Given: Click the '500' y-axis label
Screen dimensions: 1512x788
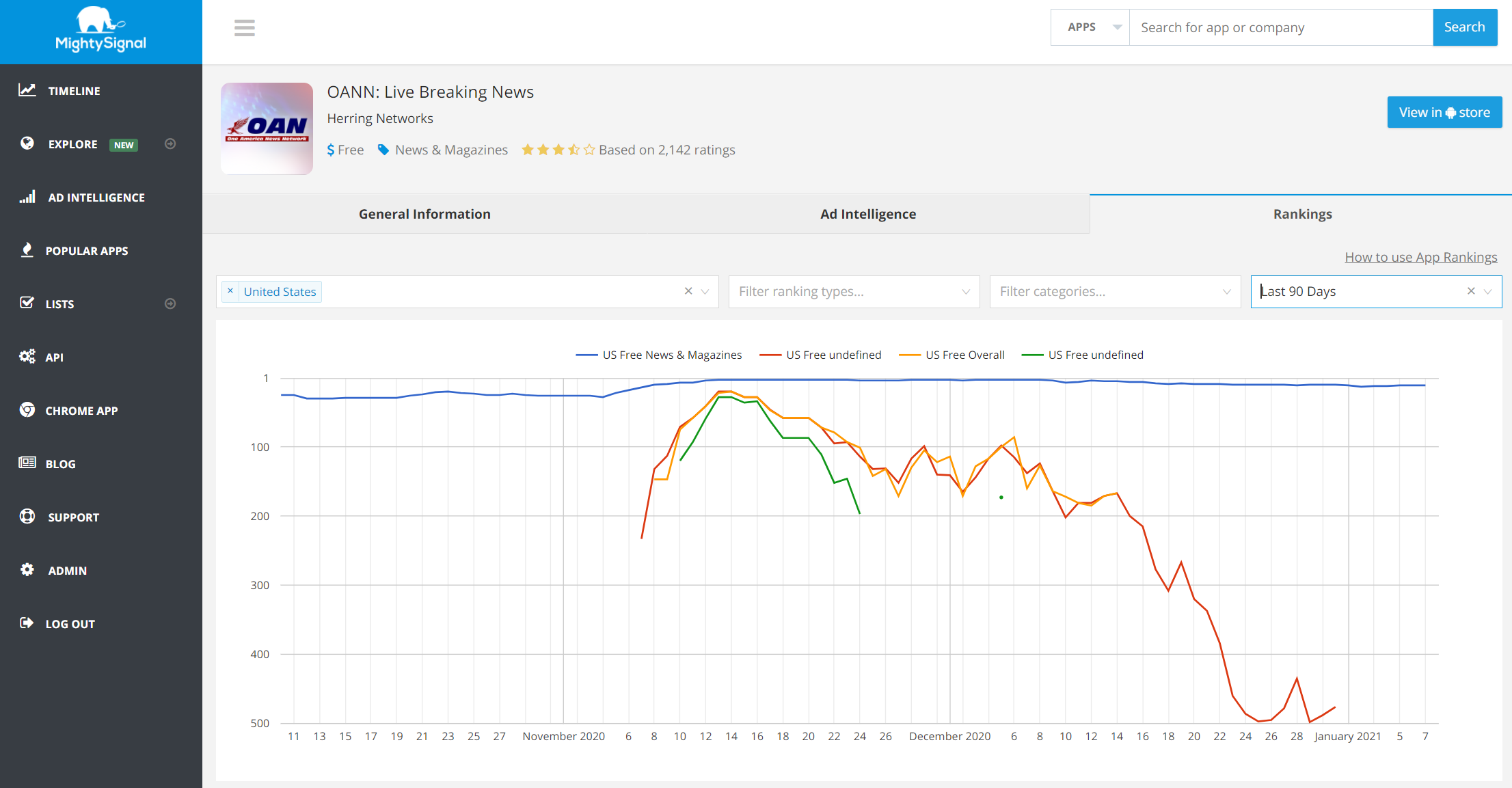Looking at the screenshot, I should click(x=260, y=723).
